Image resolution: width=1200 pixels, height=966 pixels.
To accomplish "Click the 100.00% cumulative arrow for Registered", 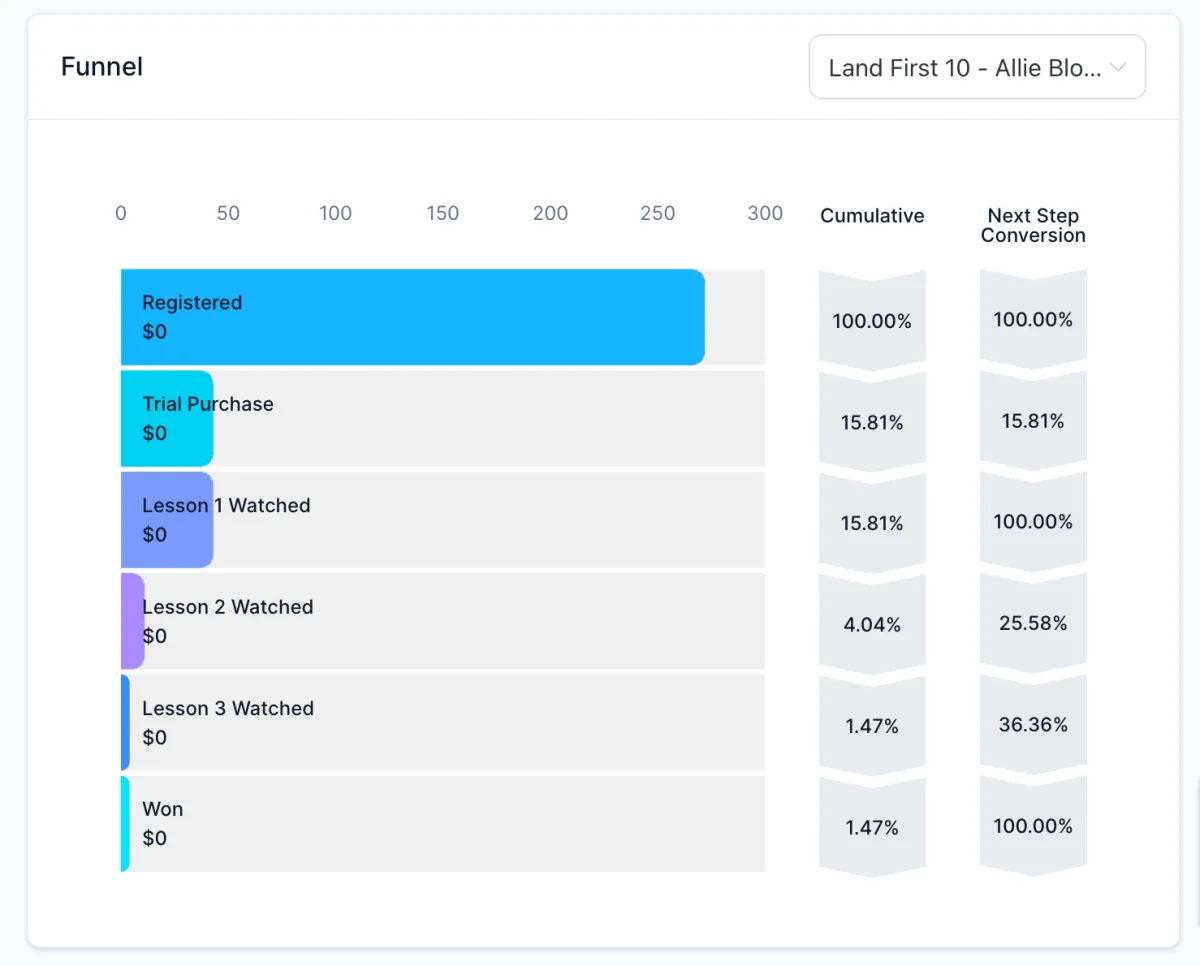I will (872, 321).
